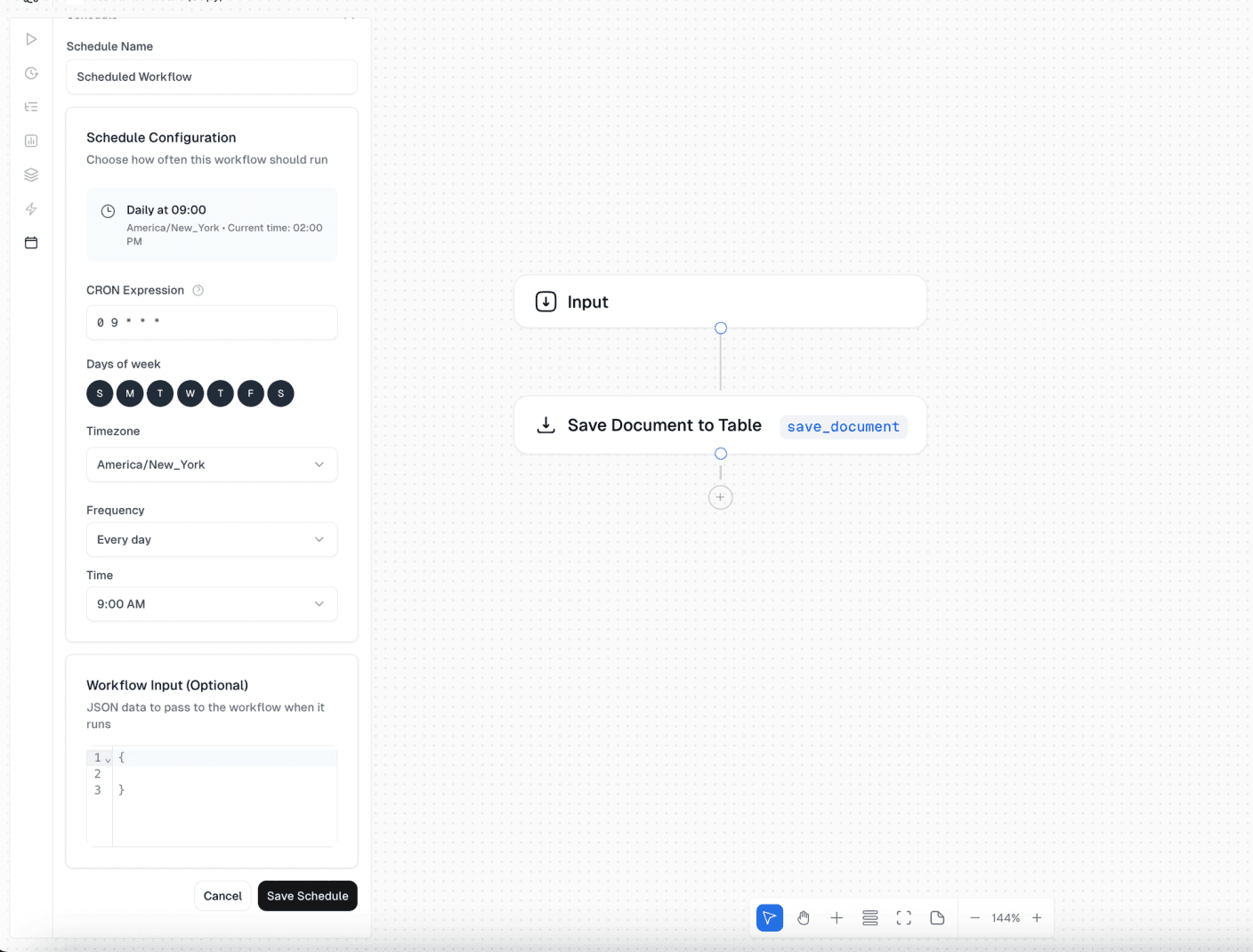
Task: Toggle the T (Tuesday) button after M
Action: [x=160, y=393]
